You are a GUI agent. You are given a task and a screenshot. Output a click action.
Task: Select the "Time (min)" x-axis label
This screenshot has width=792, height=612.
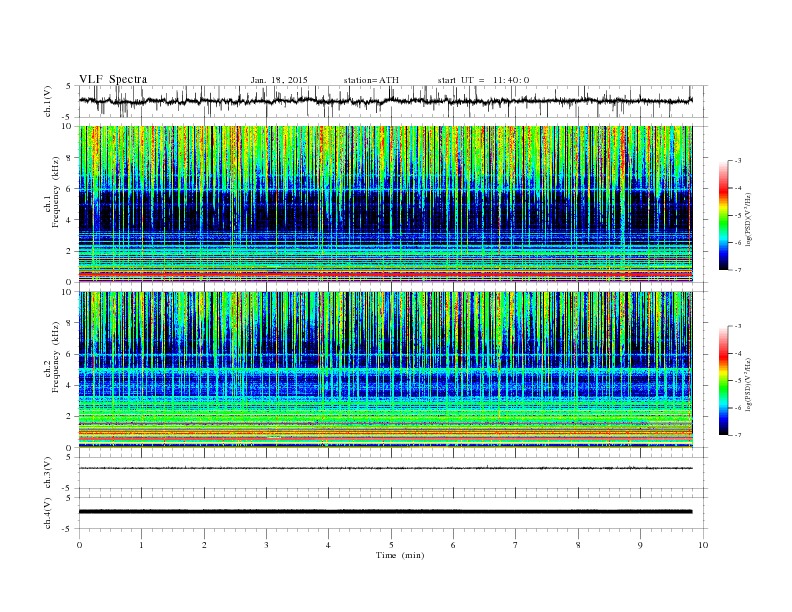coord(400,555)
